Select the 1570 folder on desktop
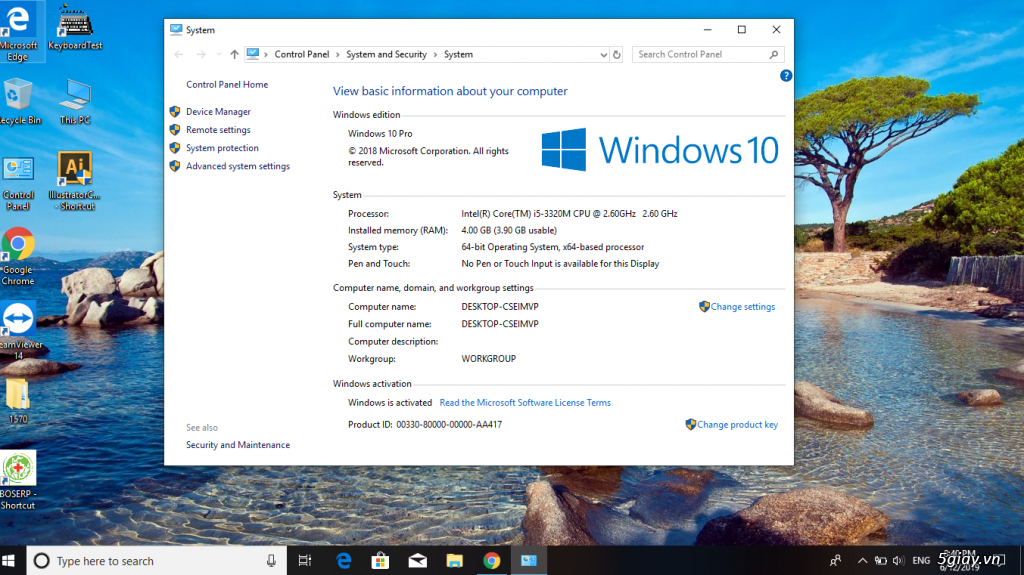 (x=18, y=401)
